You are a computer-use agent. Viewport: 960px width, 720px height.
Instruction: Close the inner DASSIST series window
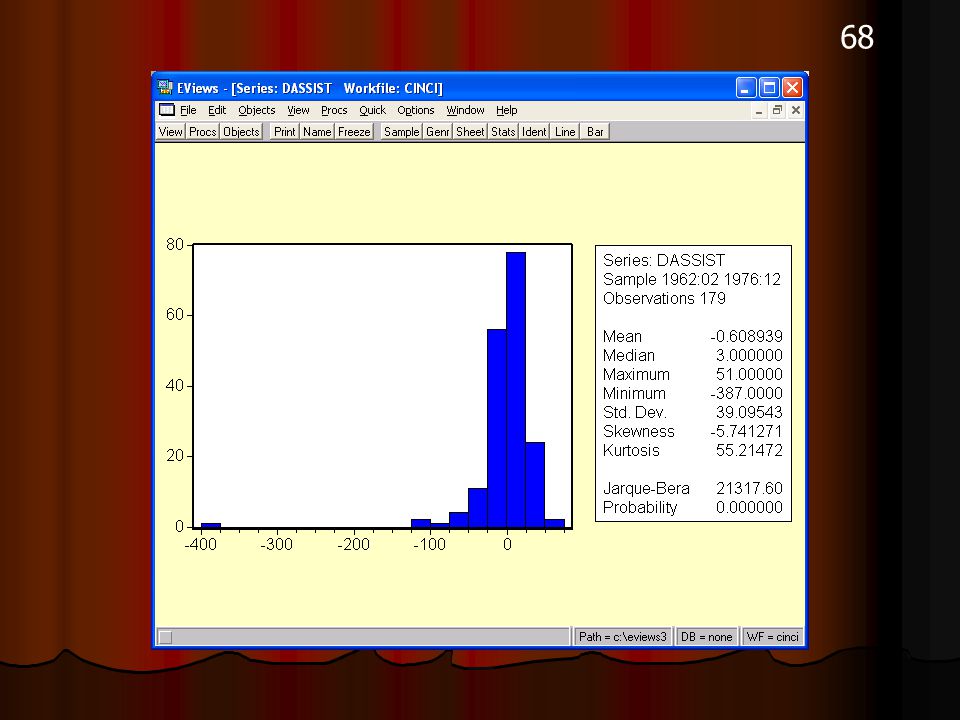pos(796,110)
